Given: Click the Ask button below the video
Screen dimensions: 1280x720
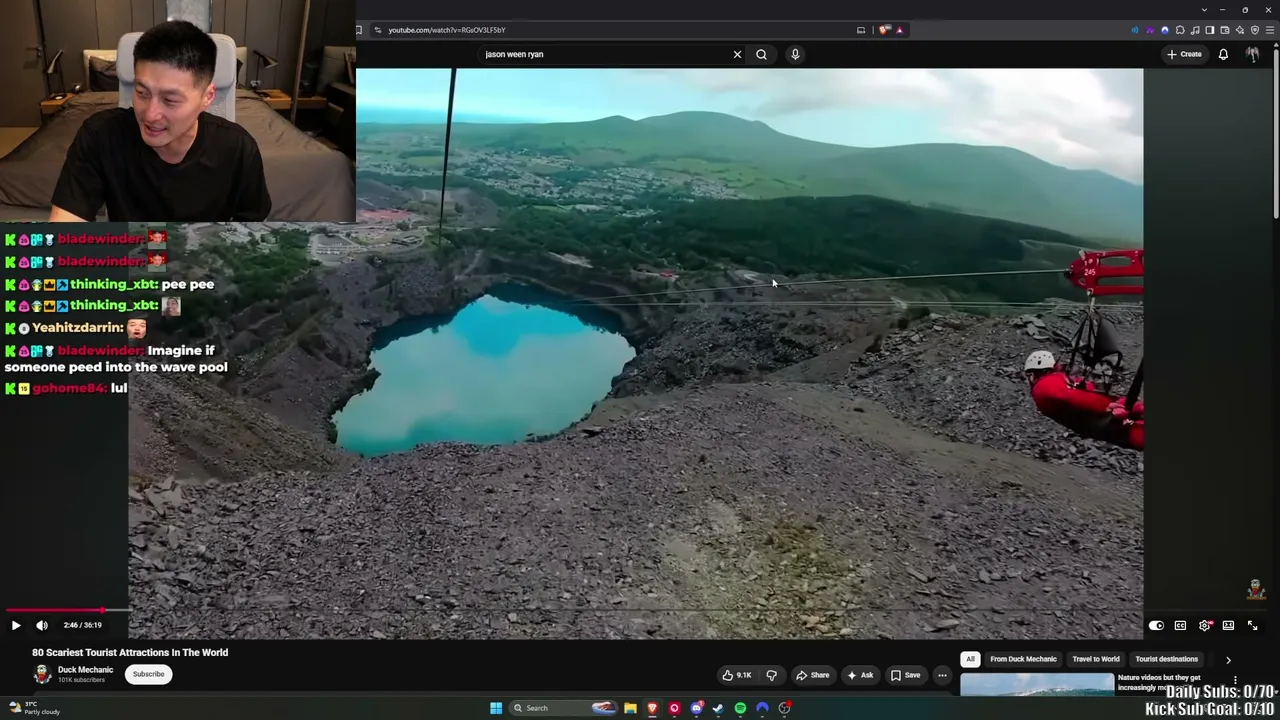Looking at the screenshot, I should click(860, 675).
